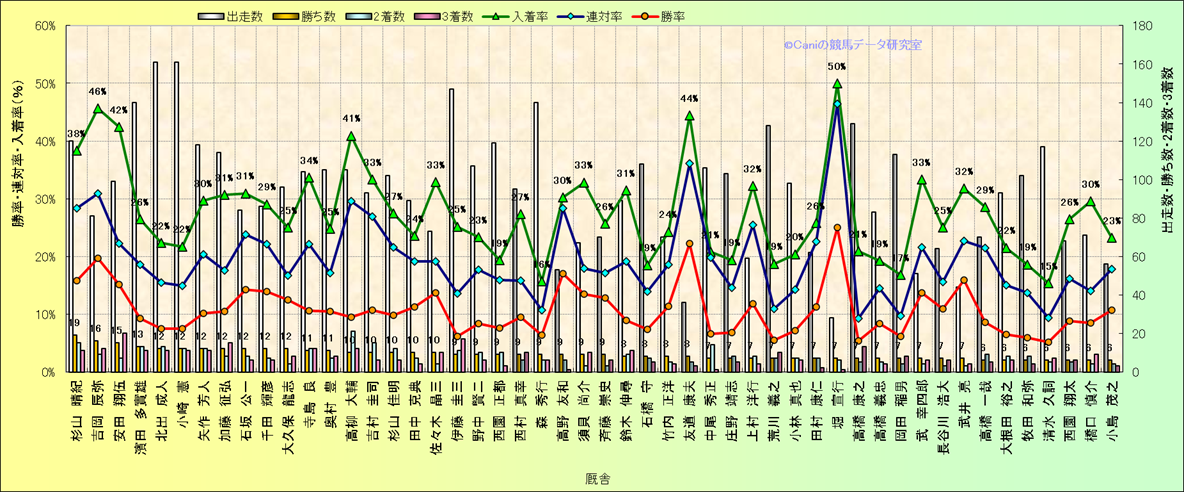
Task: Click the 44% data label for 友道 康夫
Action: 689,99
